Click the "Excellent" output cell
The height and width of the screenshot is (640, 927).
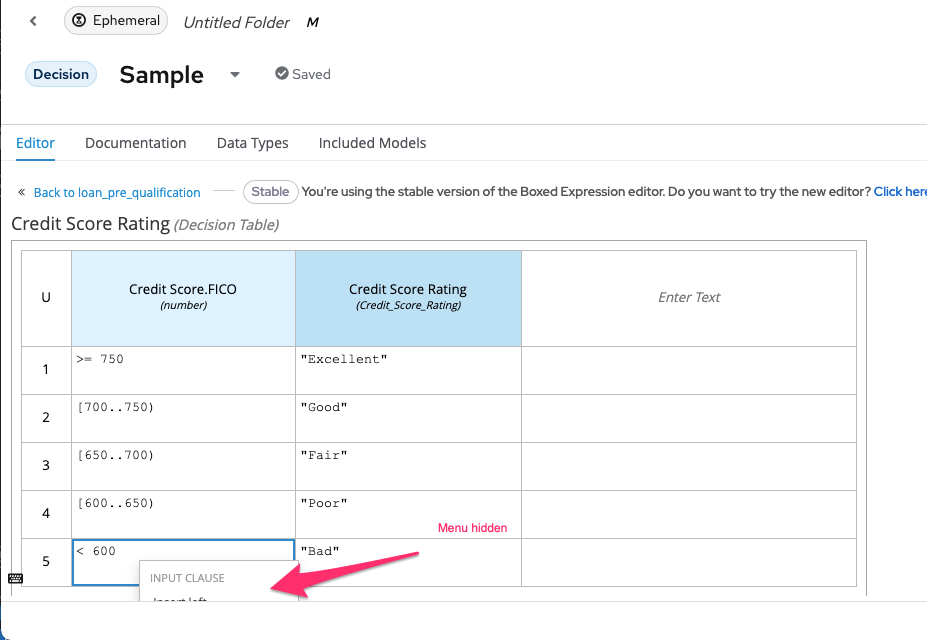[408, 370]
